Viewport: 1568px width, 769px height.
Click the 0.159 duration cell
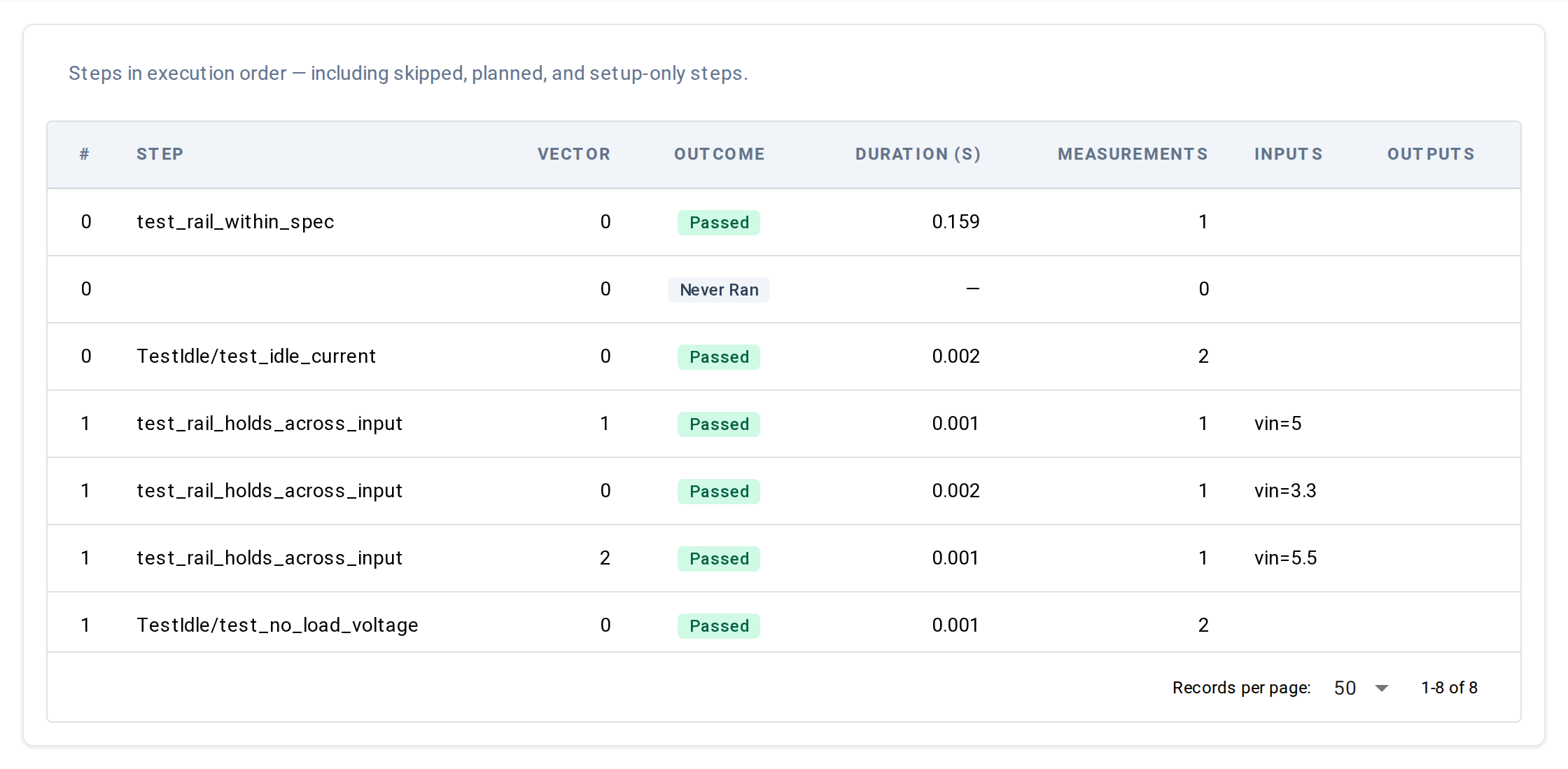point(955,222)
